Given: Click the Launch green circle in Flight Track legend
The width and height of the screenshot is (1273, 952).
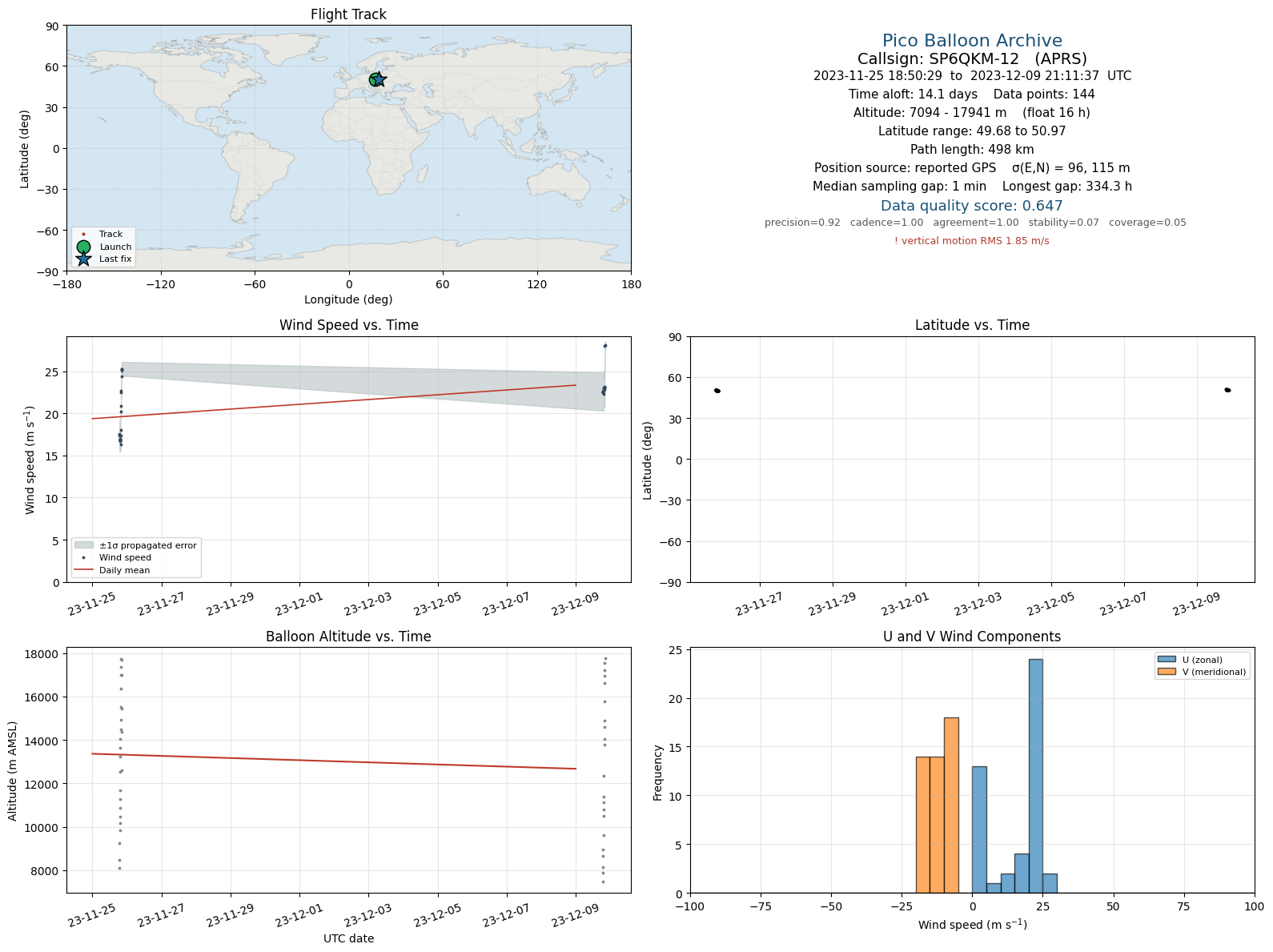Looking at the screenshot, I should pos(84,247).
